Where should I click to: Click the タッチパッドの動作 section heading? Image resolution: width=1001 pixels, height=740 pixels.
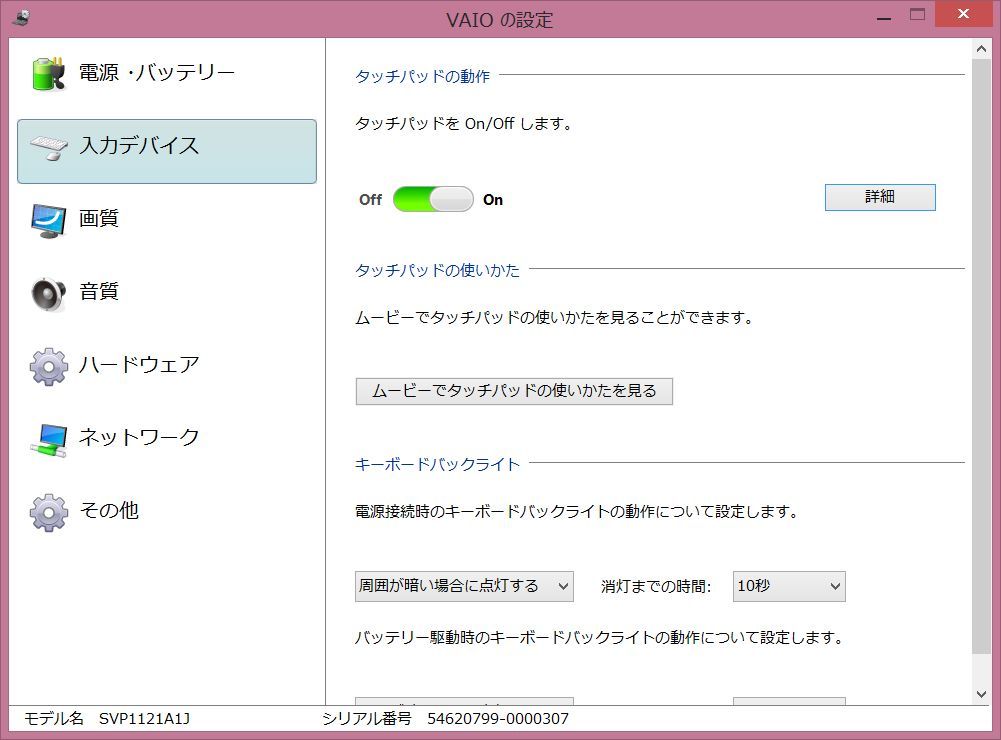[423, 76]
